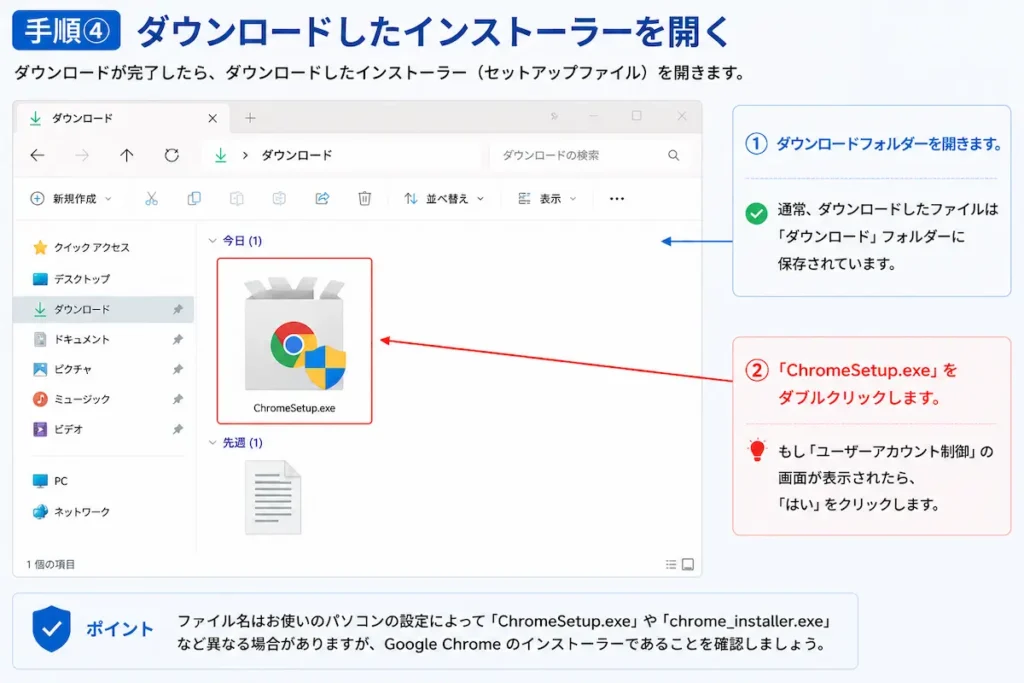Go back with the left arrow button
1024x683 pixels.
tap(37, 155)
